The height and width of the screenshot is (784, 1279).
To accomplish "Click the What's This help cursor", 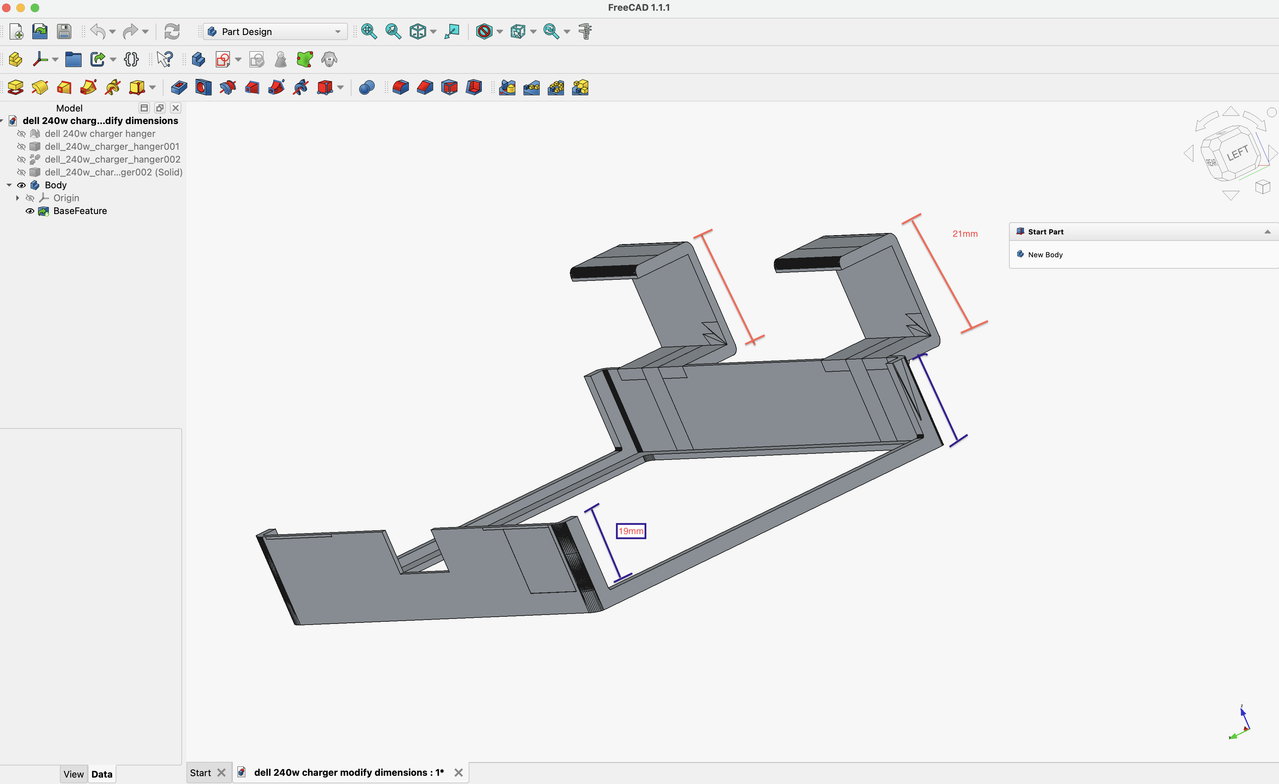I will coord(165,60).
